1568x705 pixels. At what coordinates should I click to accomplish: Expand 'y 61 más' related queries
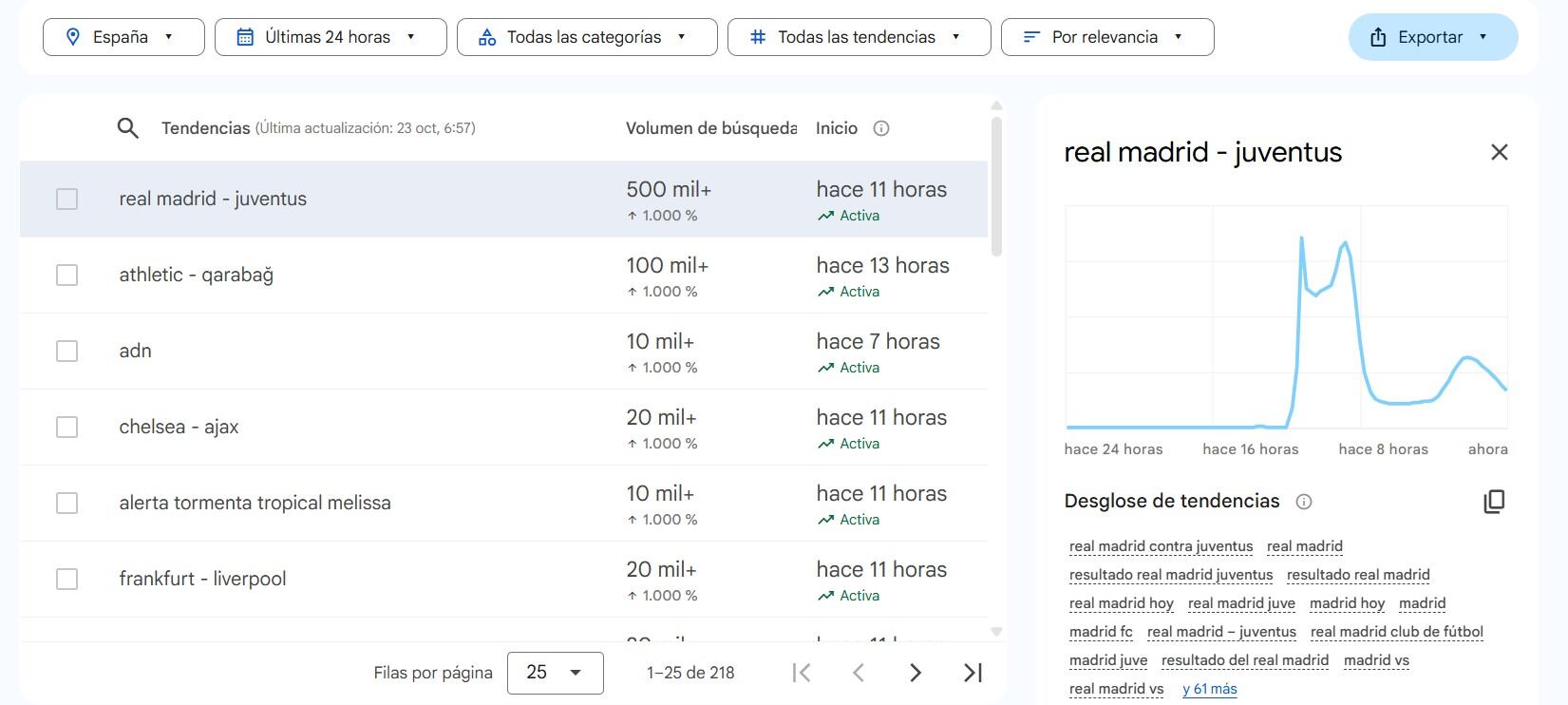(x=1210, y=689)
